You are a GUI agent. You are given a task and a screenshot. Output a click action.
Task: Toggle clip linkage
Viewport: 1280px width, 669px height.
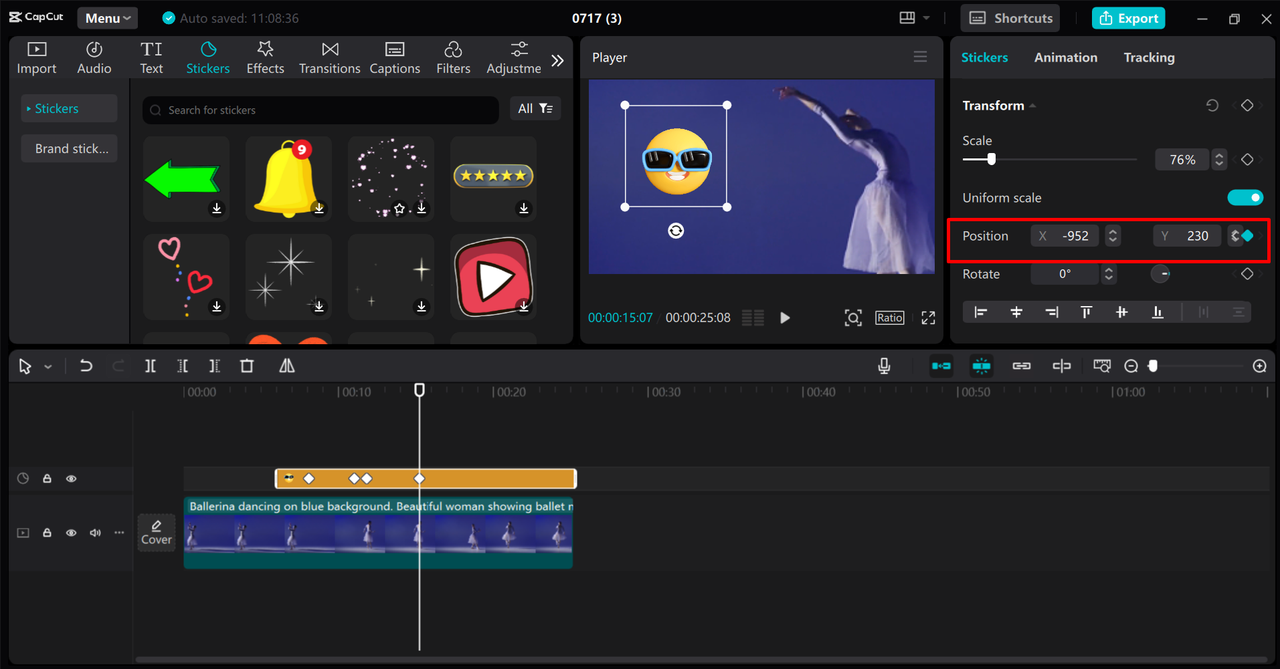tap(1021, 366)
